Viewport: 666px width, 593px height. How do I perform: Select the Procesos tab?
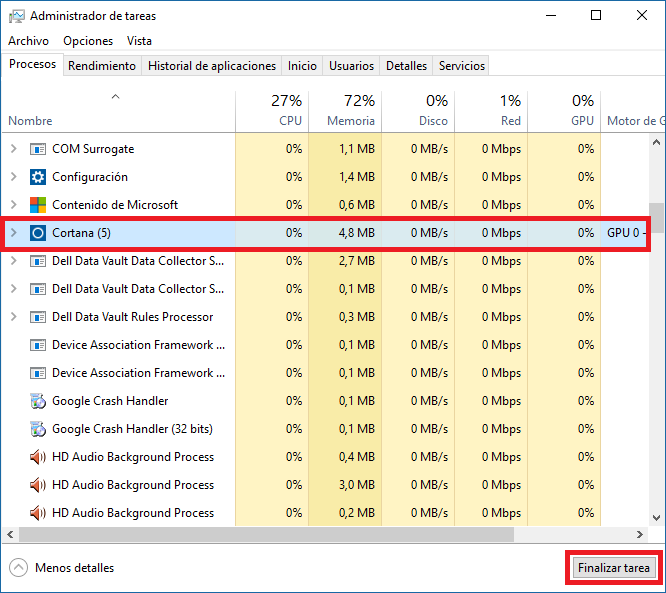click(x=33, y=64)
